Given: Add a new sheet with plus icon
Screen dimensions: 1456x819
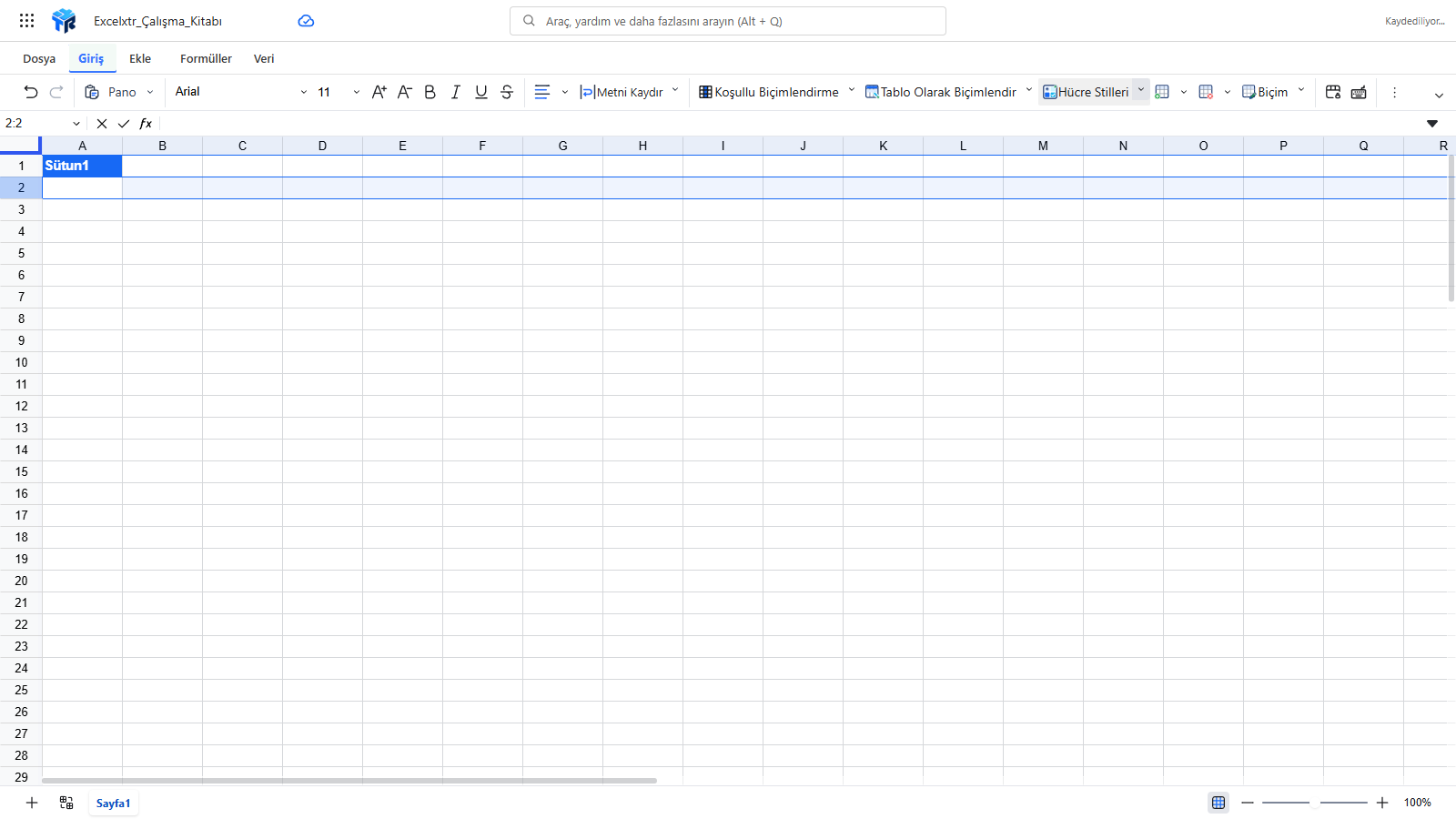Looking at the screenshot, I should click(32, 803).
